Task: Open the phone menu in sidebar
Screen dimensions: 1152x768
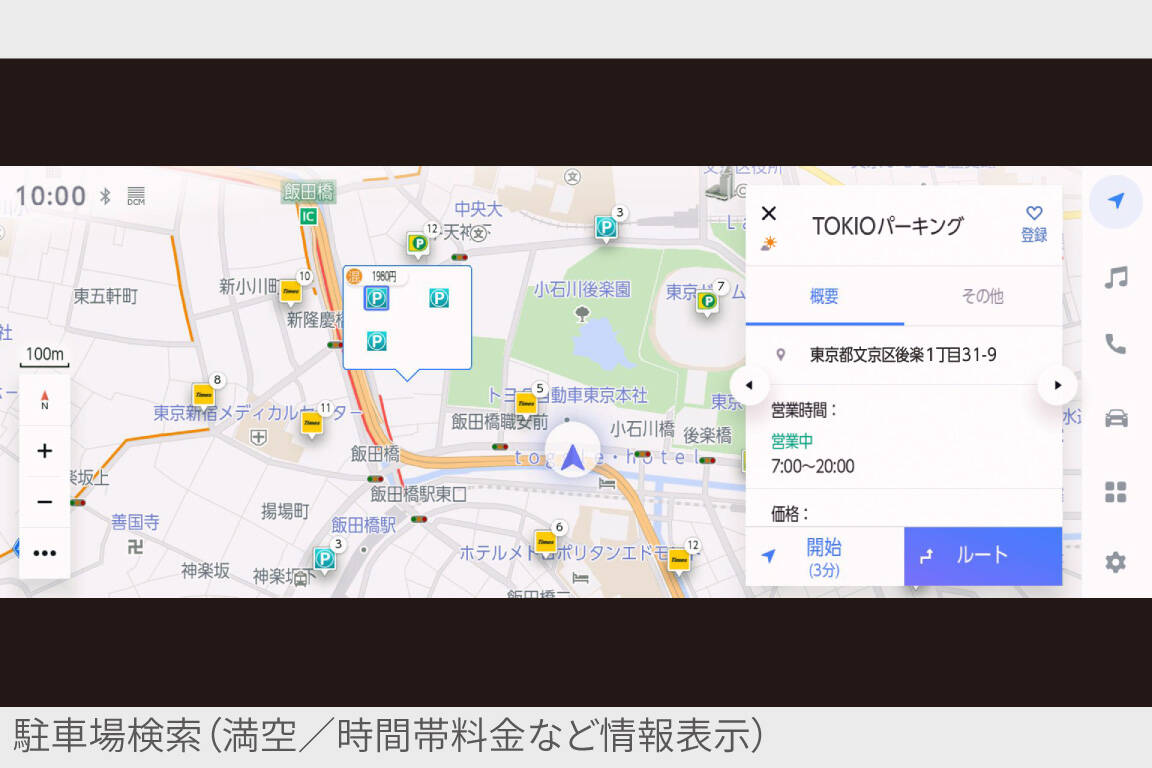Action: click(1116, 345)
